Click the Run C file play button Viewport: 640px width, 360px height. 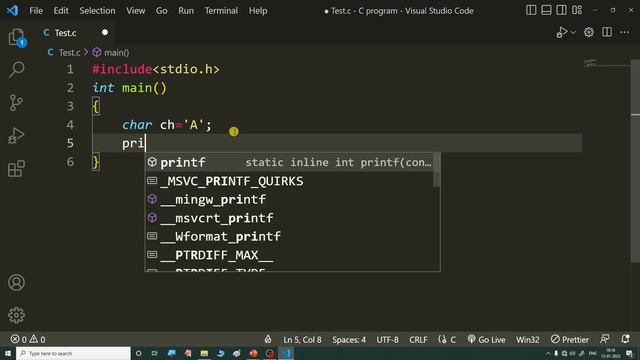coord(562,33)
